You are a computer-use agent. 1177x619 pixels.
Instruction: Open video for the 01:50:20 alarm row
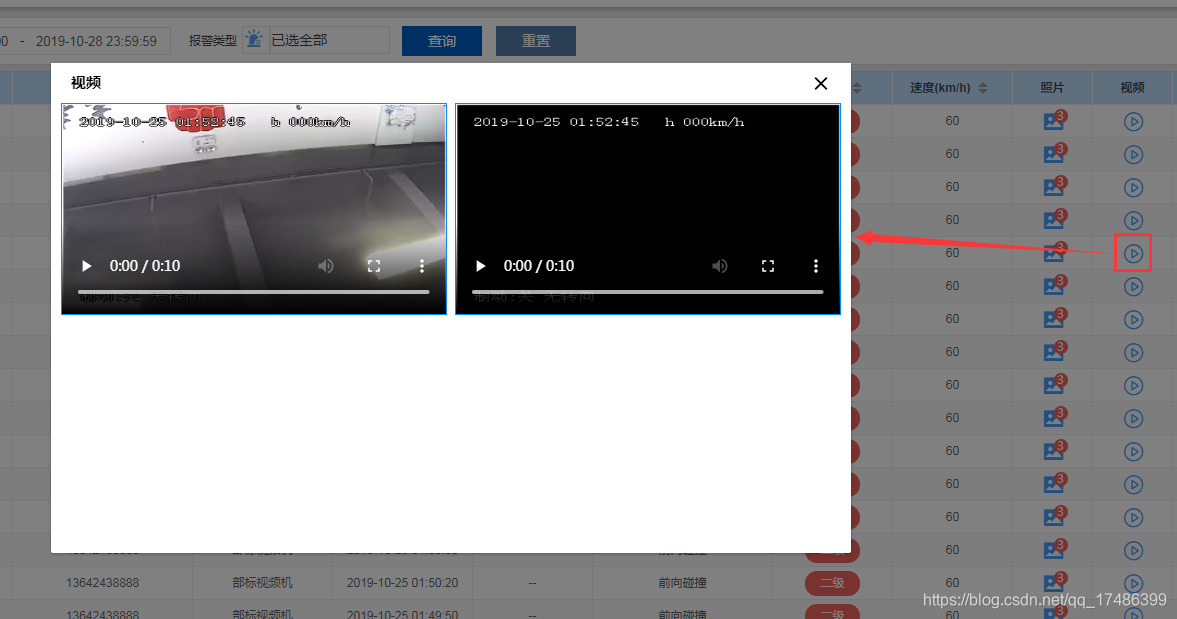[x=1133, y=583]
